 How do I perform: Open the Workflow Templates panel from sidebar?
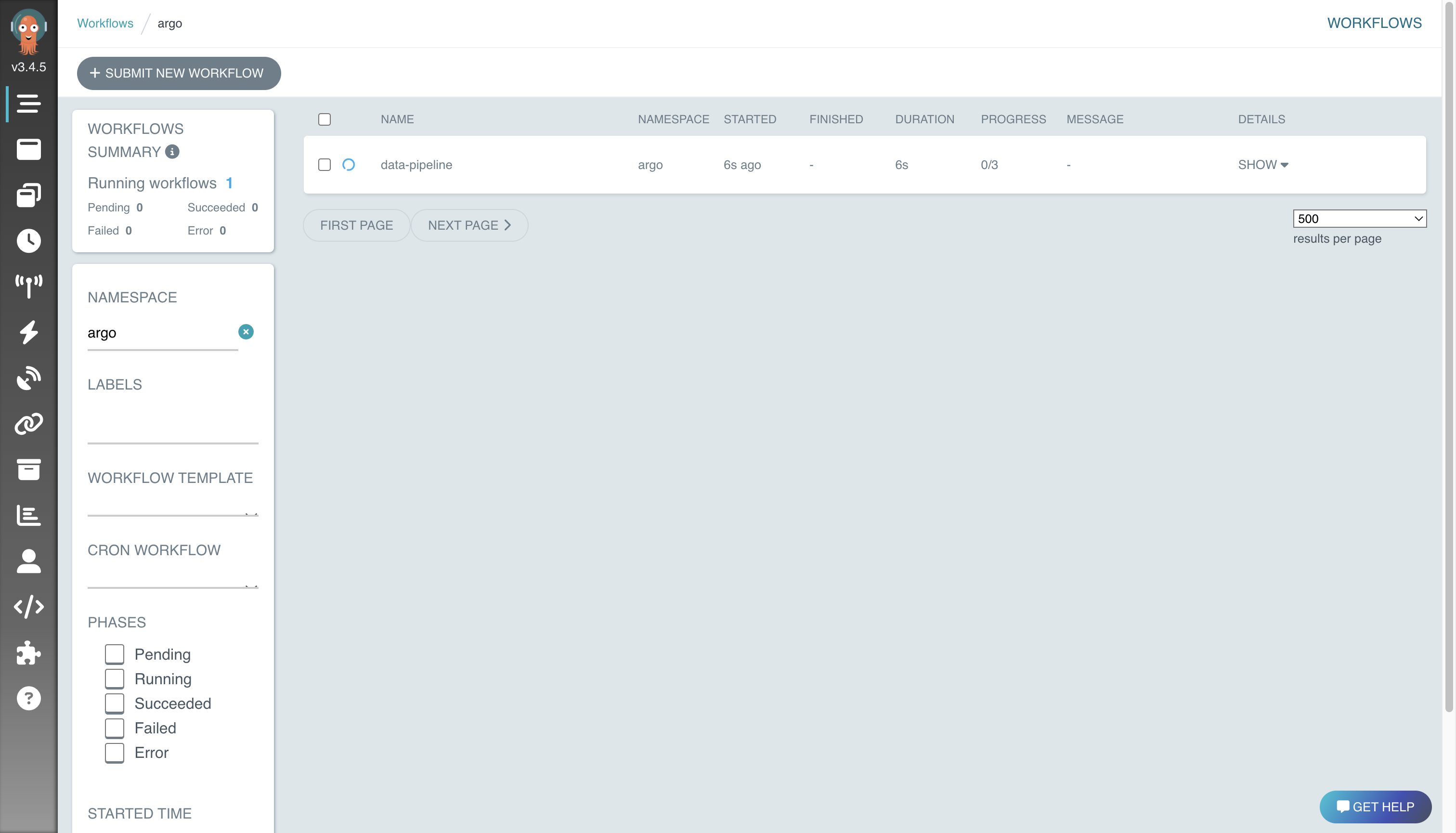click(x=28, y=195)
